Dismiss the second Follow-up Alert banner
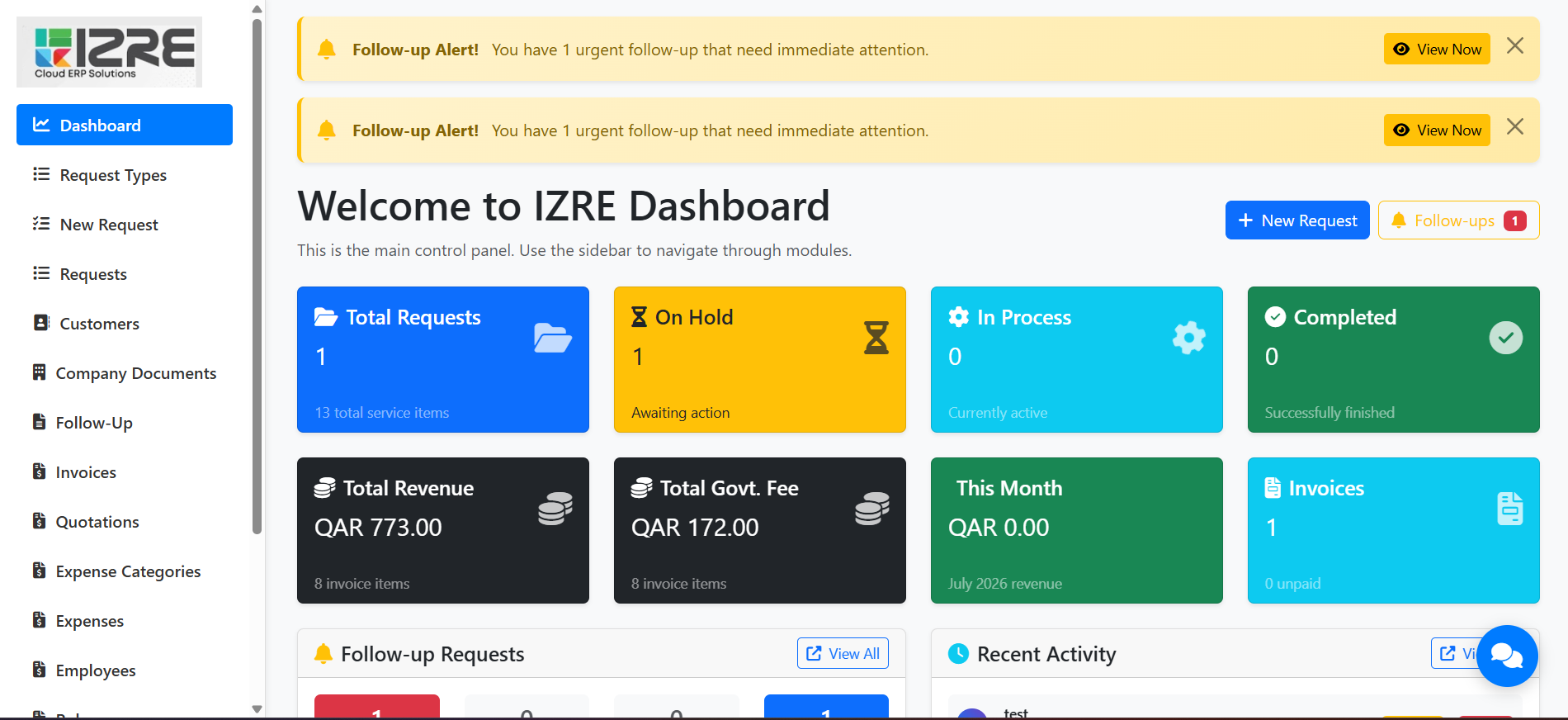 [1515, 127]
